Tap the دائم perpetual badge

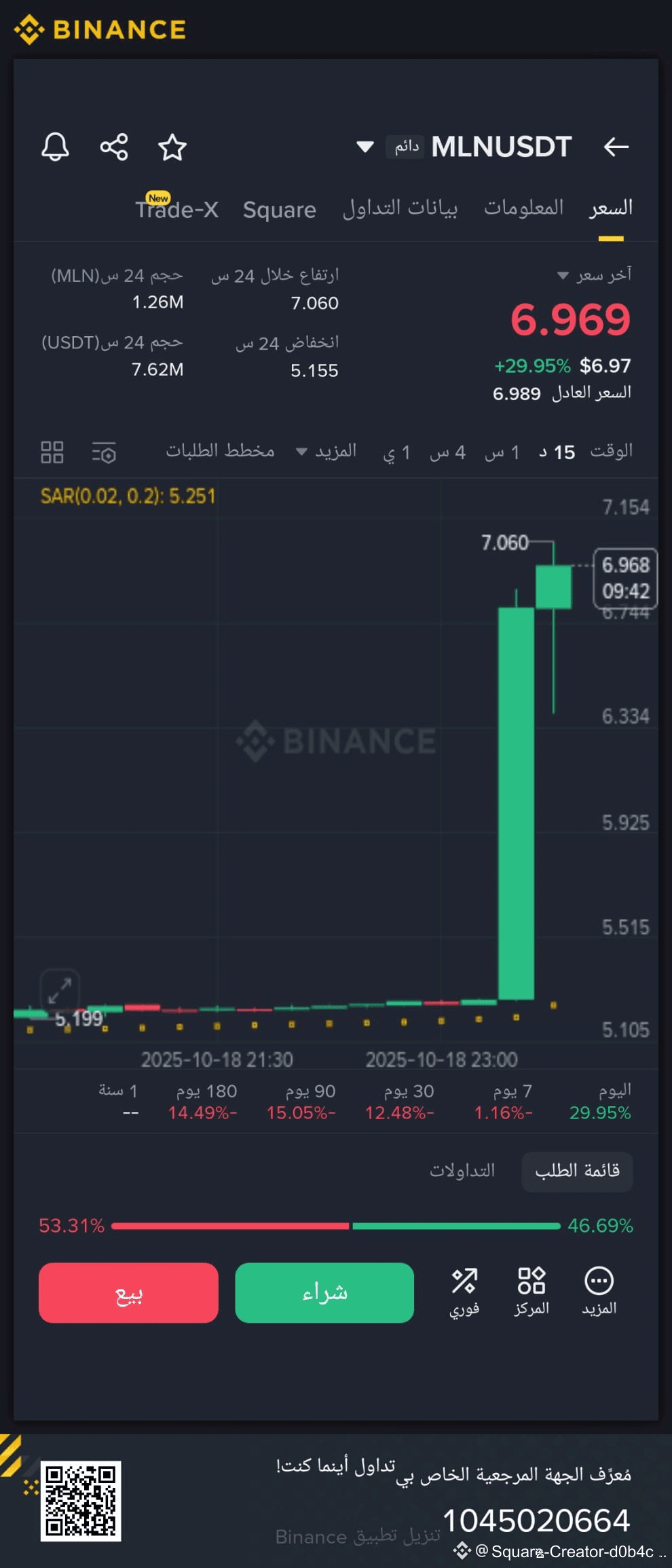405,147
